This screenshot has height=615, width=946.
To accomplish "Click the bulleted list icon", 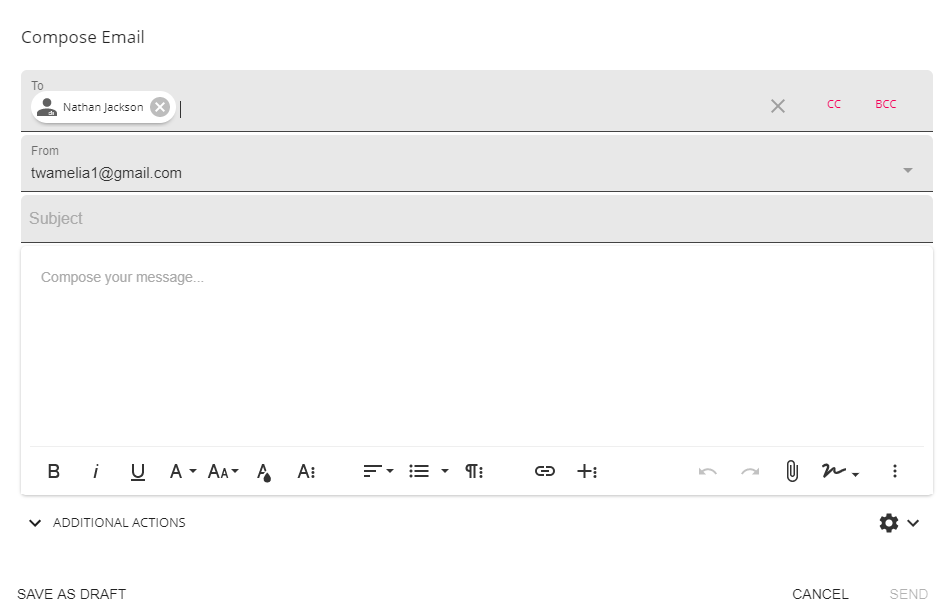I will 419,471.
